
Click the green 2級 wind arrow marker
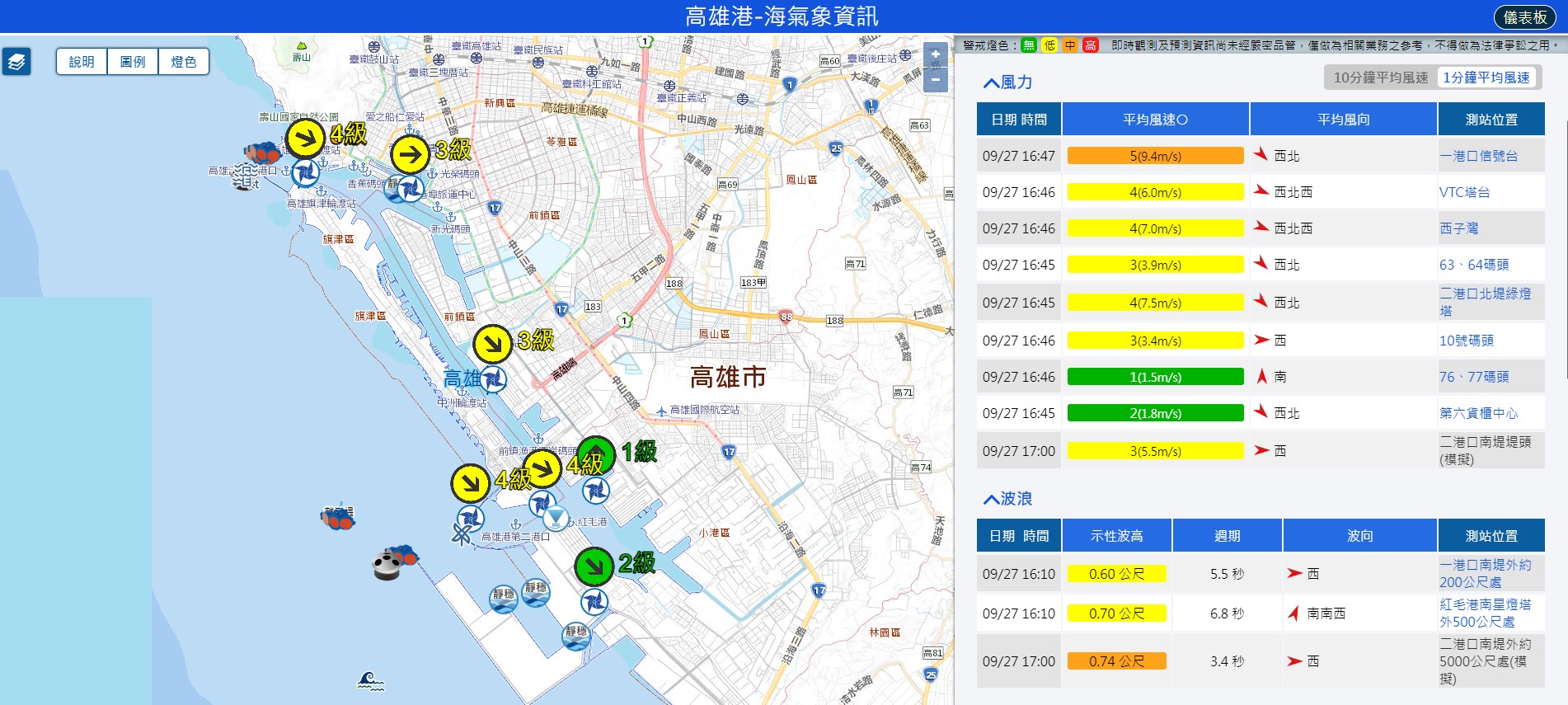click(594, 566)
